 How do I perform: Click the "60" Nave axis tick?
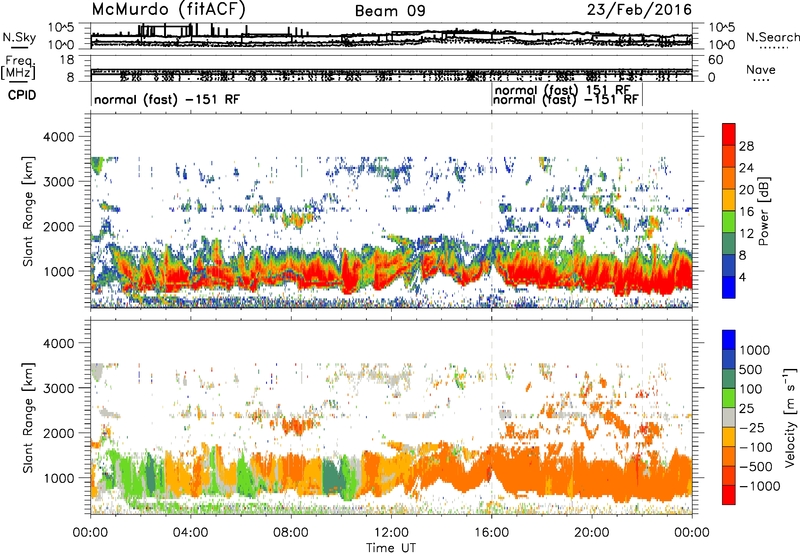tap(716, 60)
